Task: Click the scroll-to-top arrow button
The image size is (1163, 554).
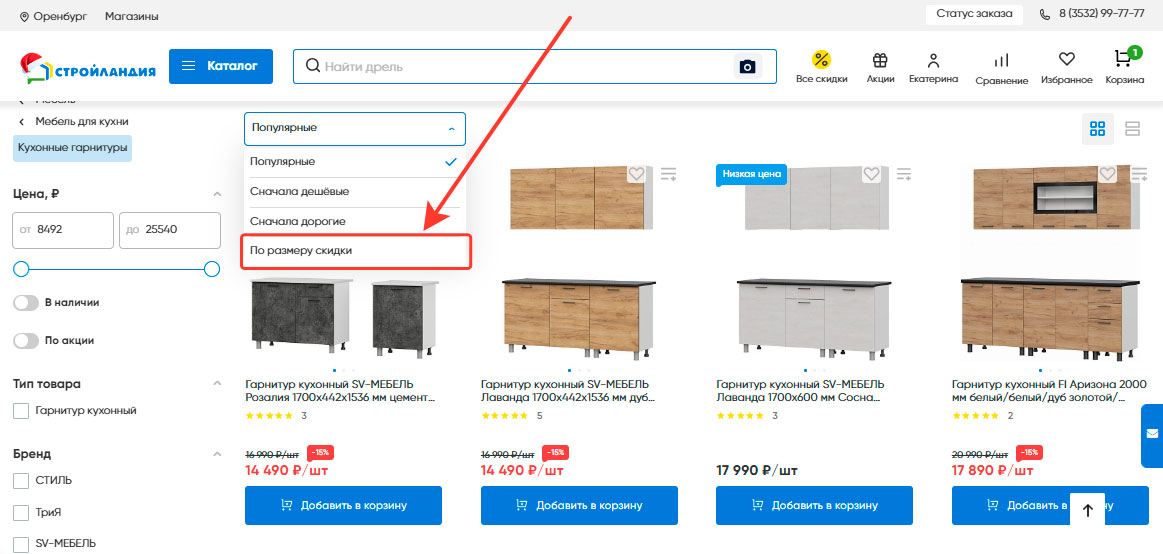Action: coord(1087,510)
